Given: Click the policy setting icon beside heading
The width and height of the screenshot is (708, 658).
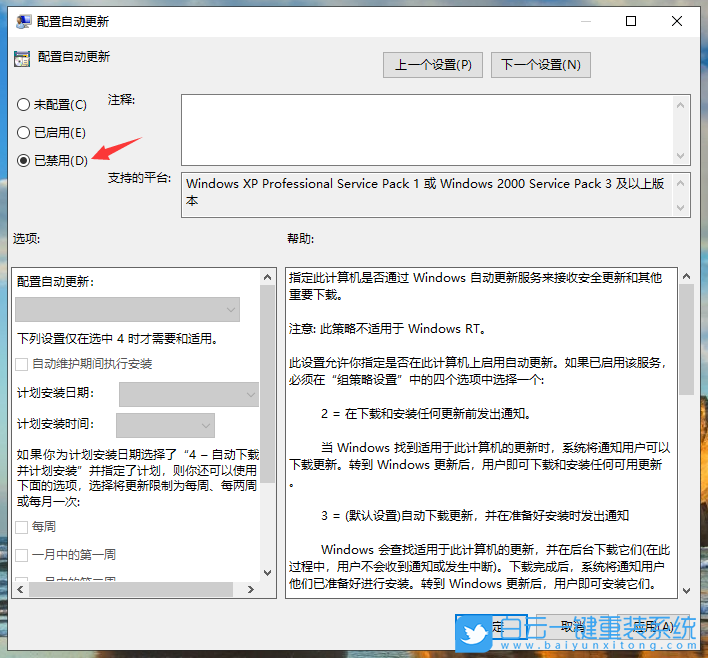Looking at the screenshot, I should [22, 59].
